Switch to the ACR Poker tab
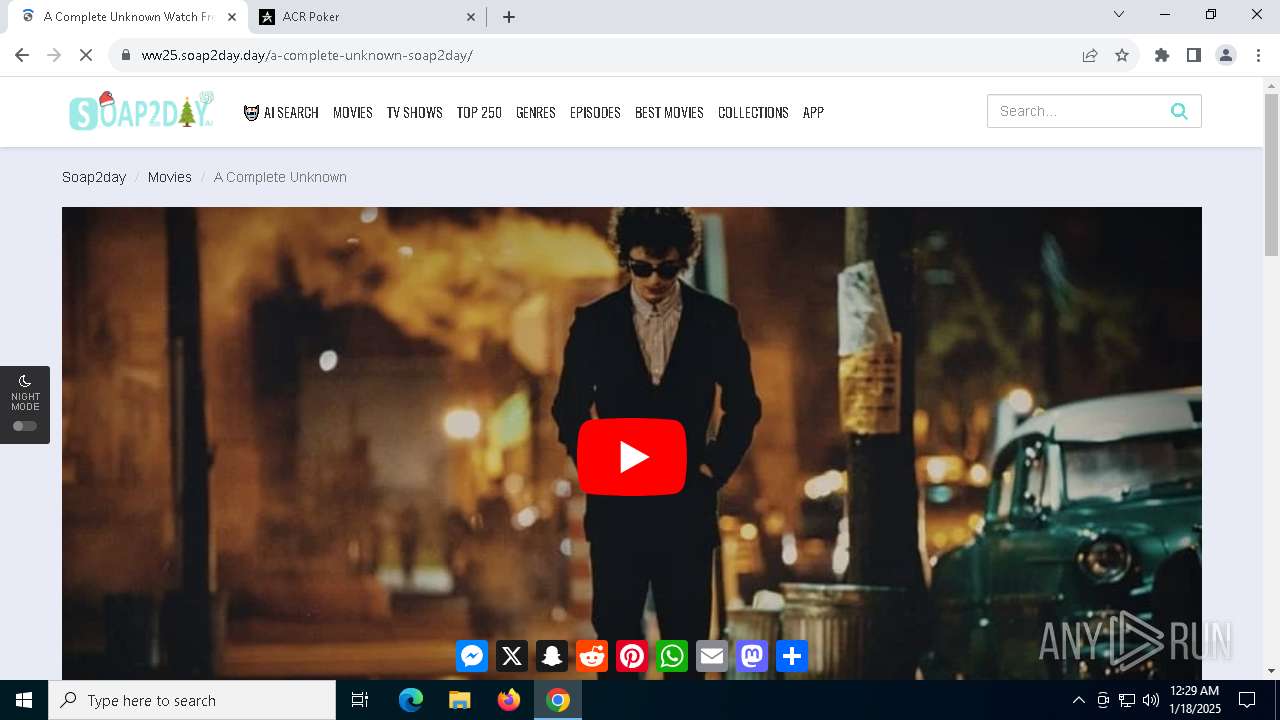 [x=366, y=17]
